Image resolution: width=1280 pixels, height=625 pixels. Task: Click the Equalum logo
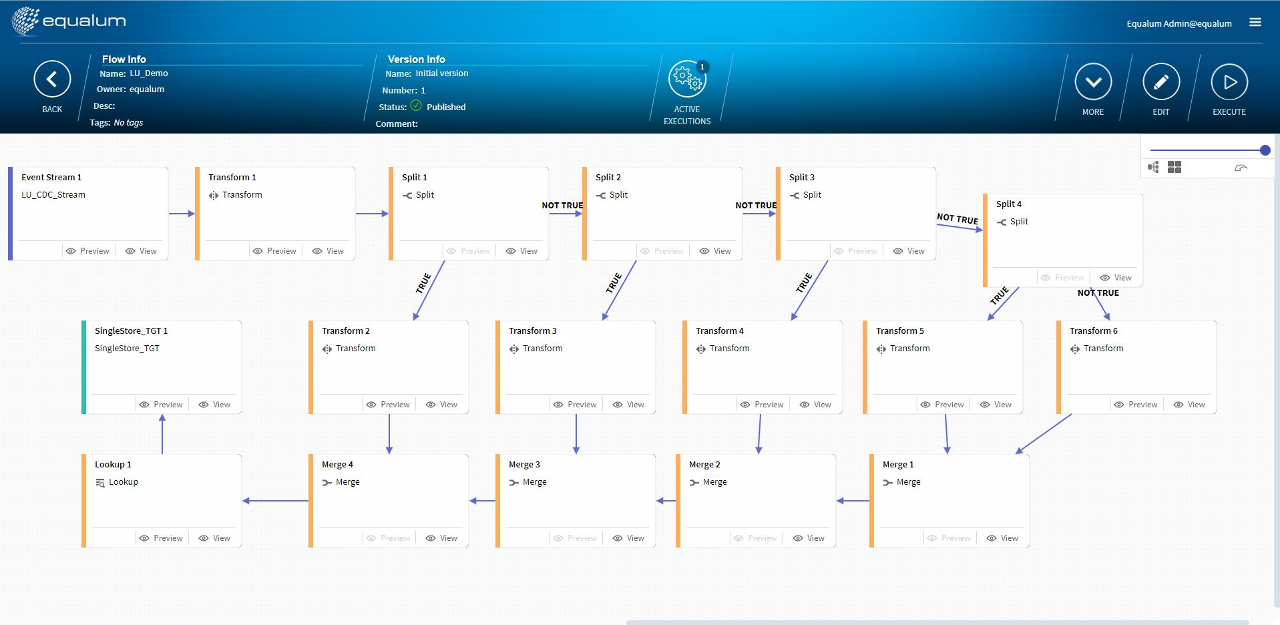click(69, 20)
